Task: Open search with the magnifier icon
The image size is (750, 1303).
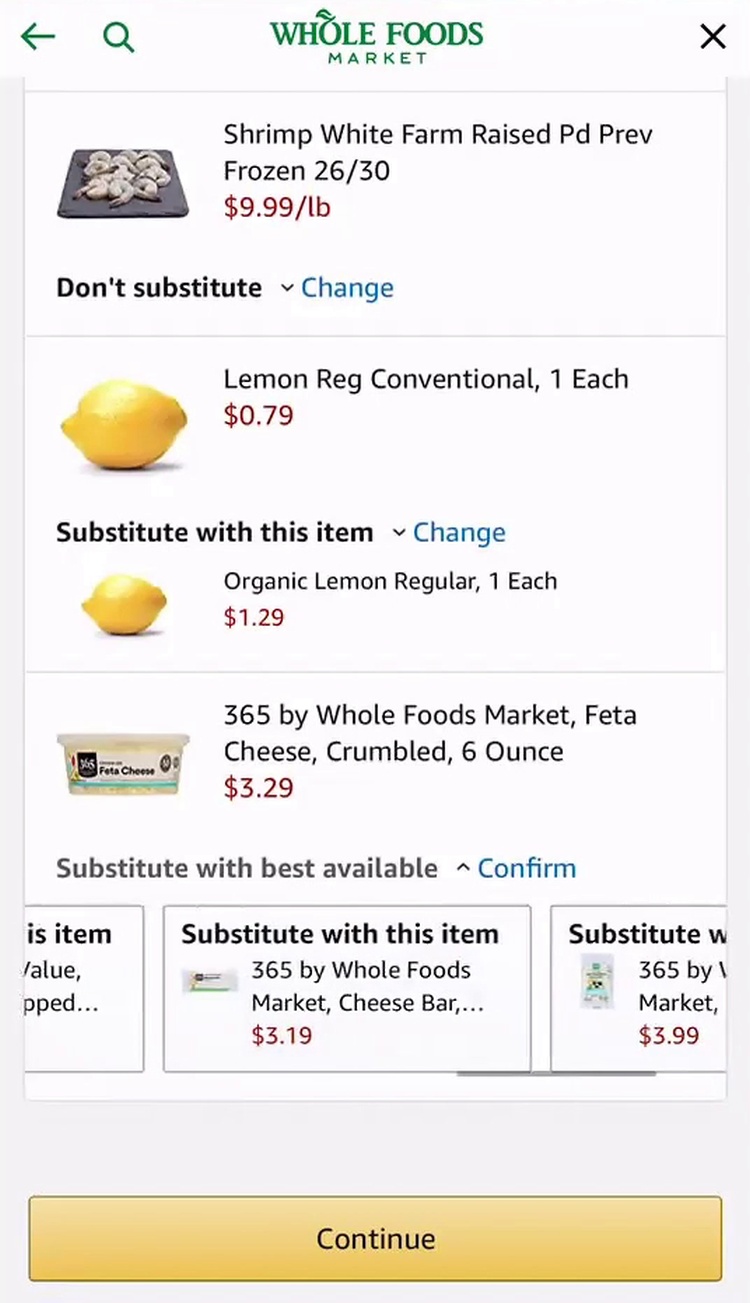Action: [118, 37]
